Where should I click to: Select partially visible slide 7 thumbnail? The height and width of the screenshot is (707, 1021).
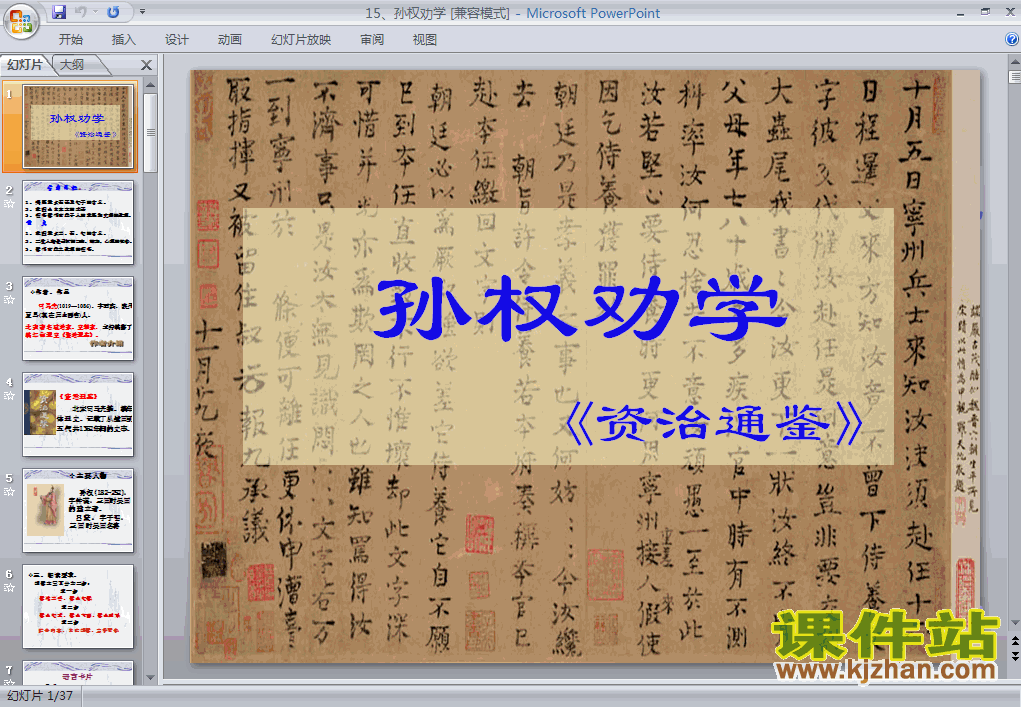[78, 672]
